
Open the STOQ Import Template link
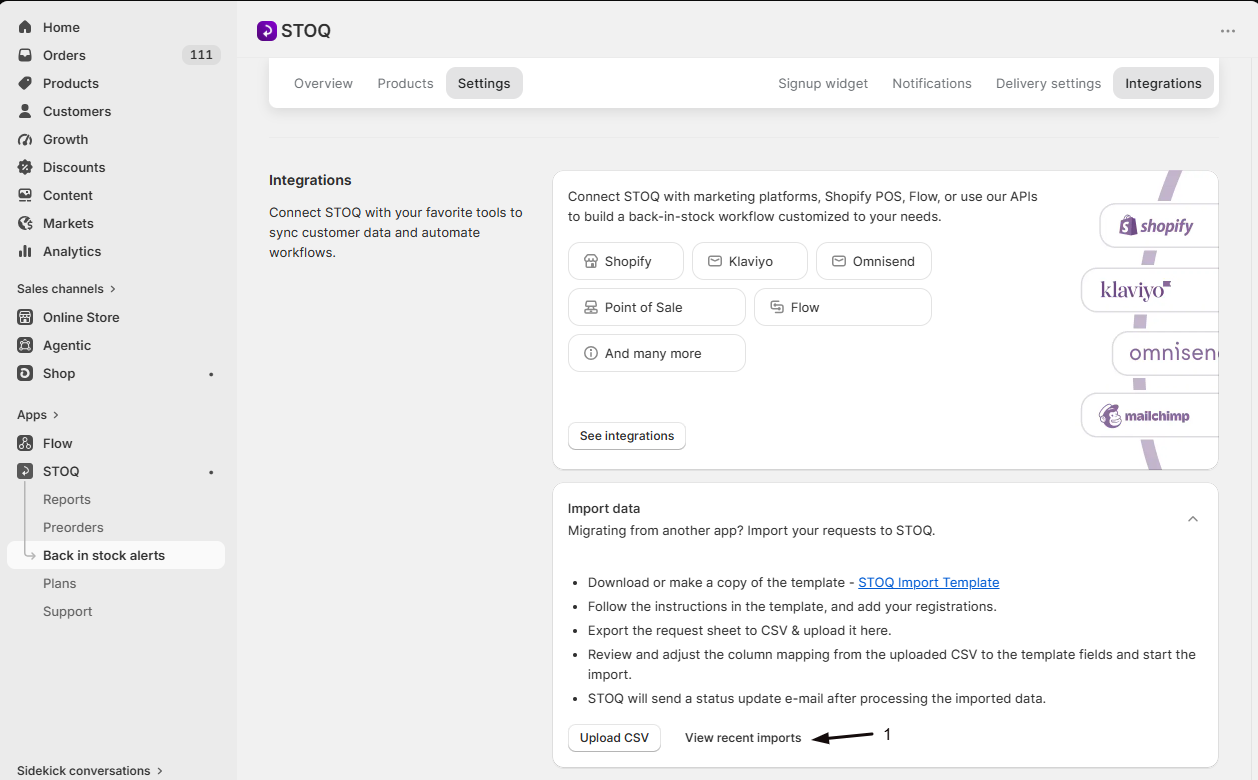coord(929,582)
